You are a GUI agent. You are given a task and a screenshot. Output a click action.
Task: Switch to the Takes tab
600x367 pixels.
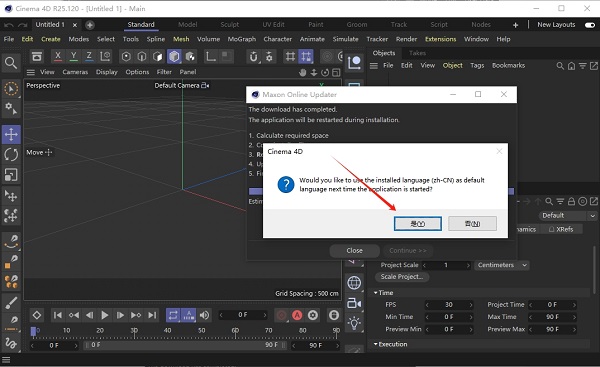click(417, 53)
